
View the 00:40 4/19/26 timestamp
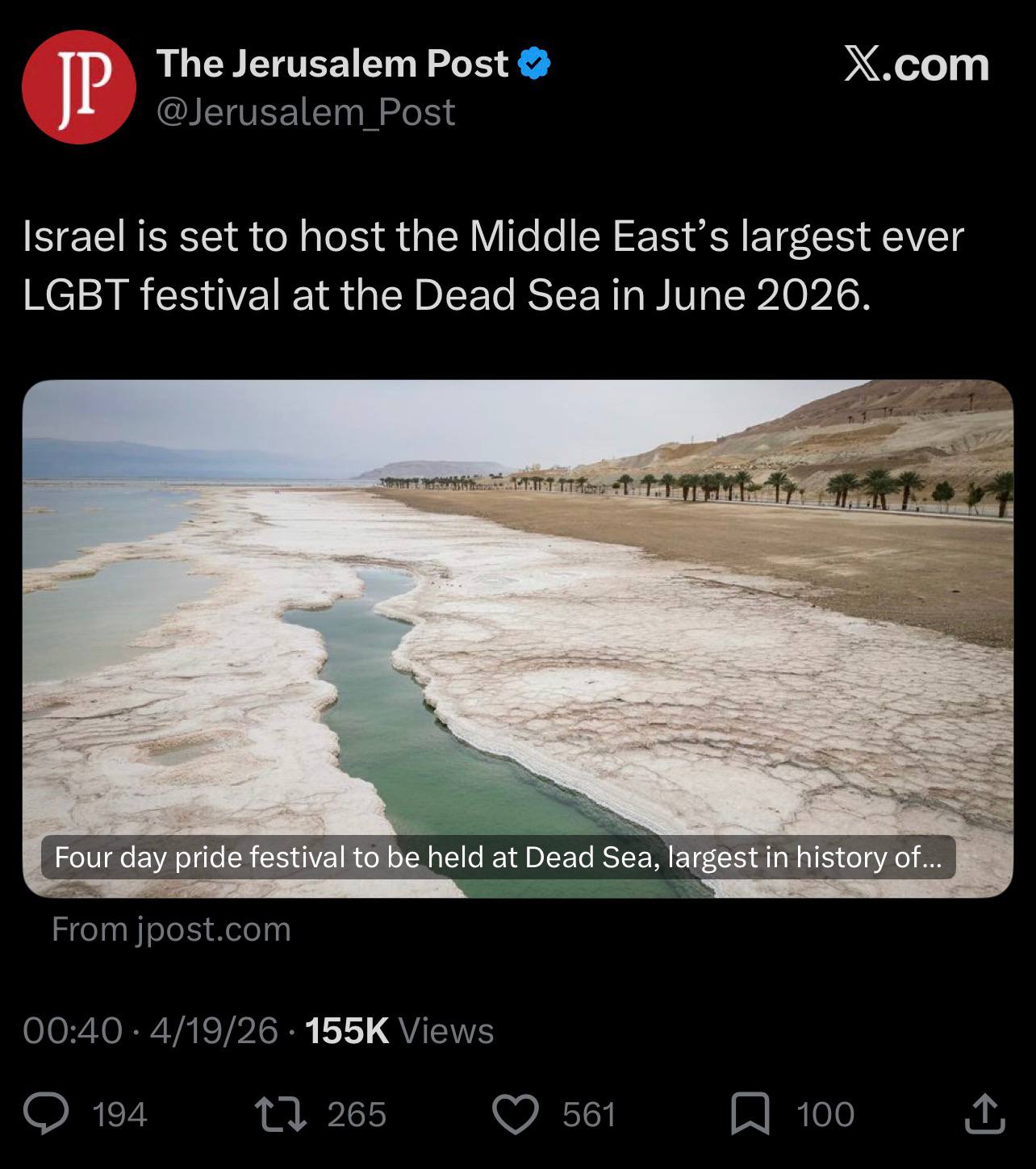pyautogui.click(x=150, y=1030)
